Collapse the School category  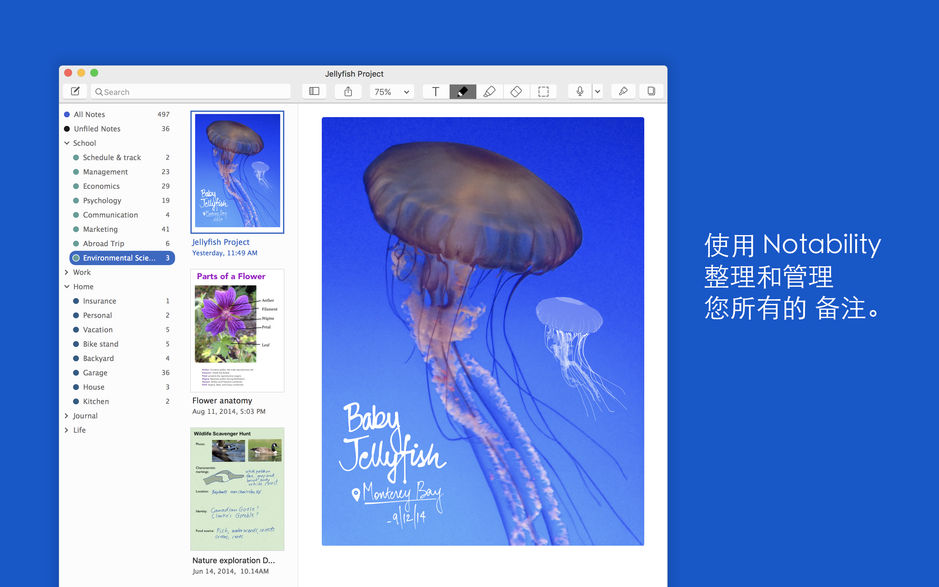click(x=67, y=142)
